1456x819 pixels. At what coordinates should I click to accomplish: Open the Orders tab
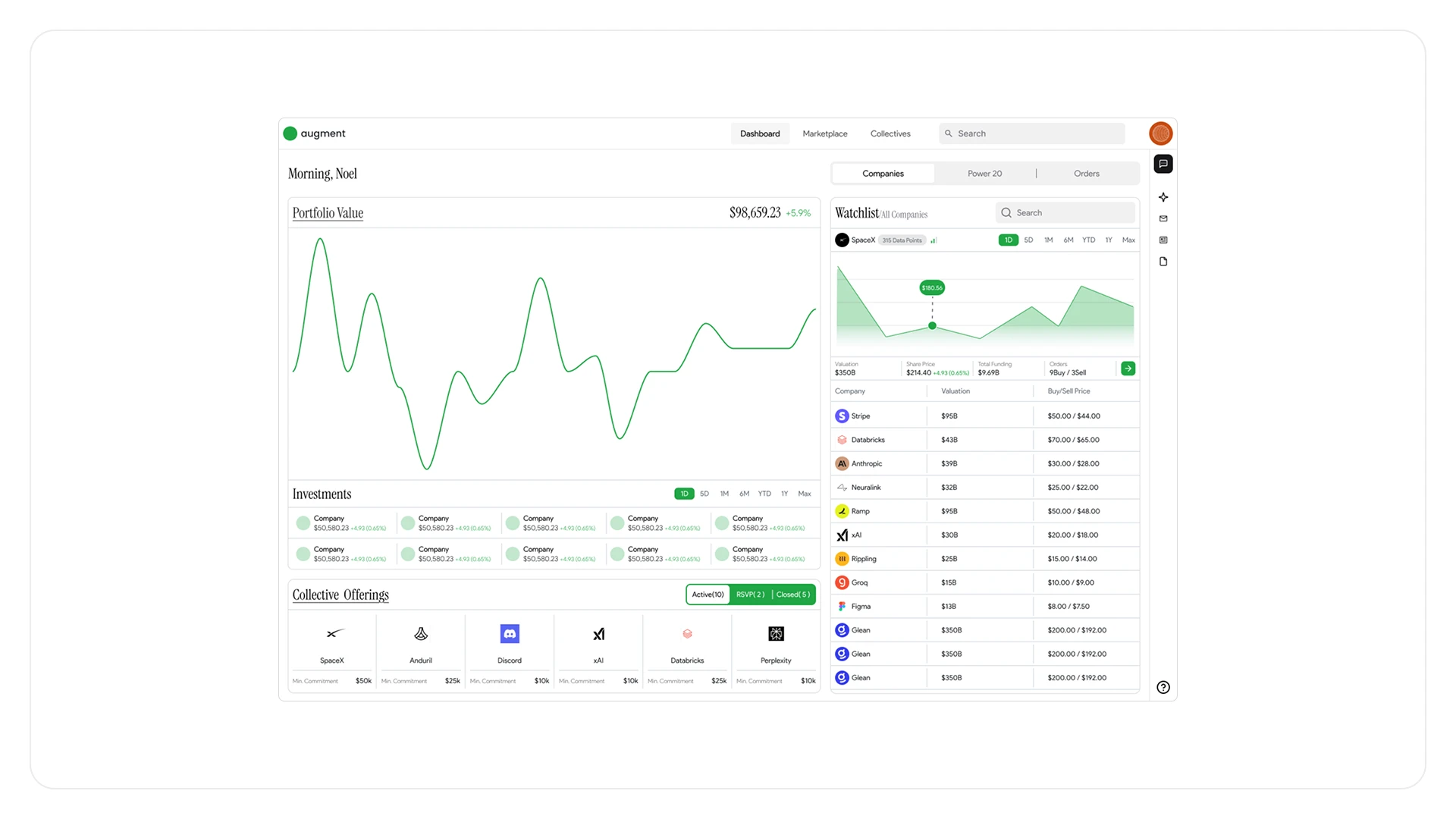(x=1086, y=174)
